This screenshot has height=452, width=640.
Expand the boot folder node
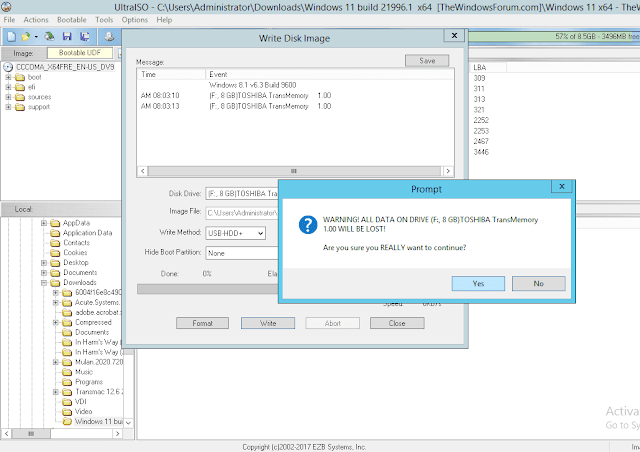(x=8, y=77)
